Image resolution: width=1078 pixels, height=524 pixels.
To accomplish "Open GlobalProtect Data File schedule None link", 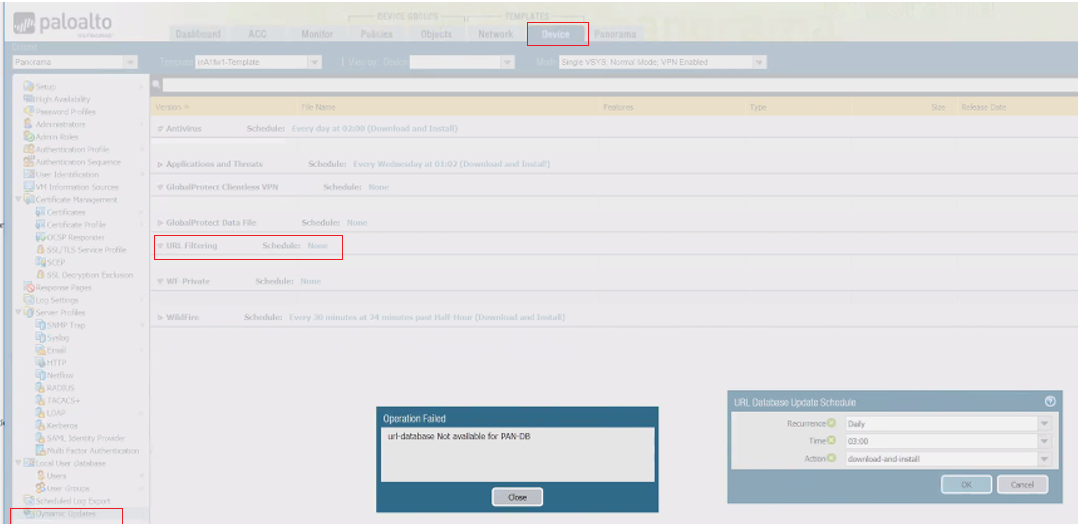I will pyautogui.click(x=357, y=223).
